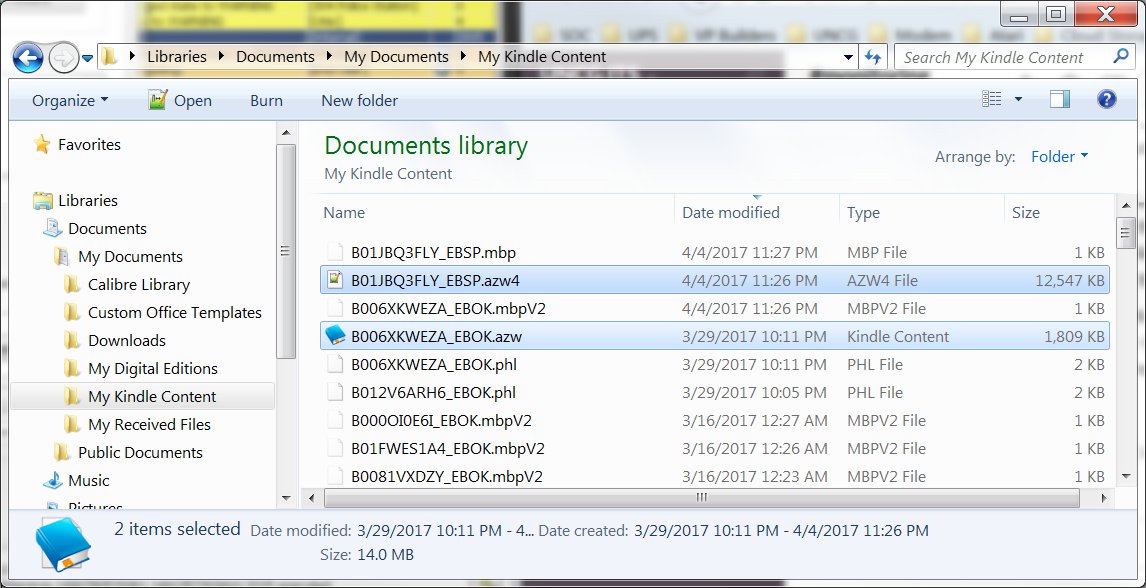Refresh the current folder view
This screenshot has height=588, width=1146.
pos(873,57)
